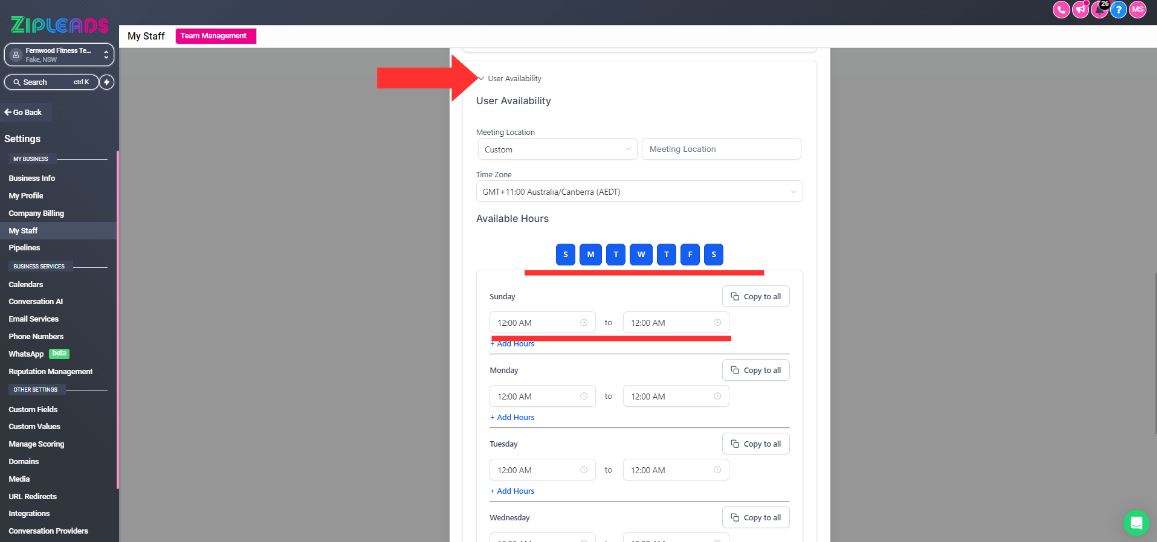Click Copy to all for Monday
Viewport: 1157px width, 542px height.
pos(756,370)
